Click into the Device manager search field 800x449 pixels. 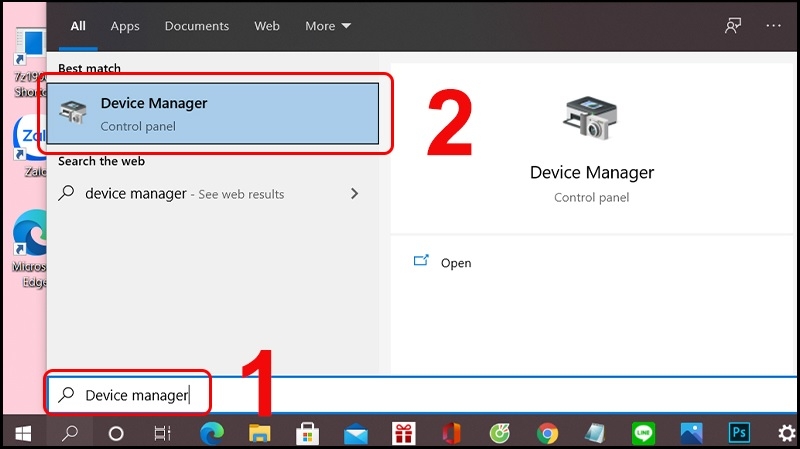tap(421, 395)
